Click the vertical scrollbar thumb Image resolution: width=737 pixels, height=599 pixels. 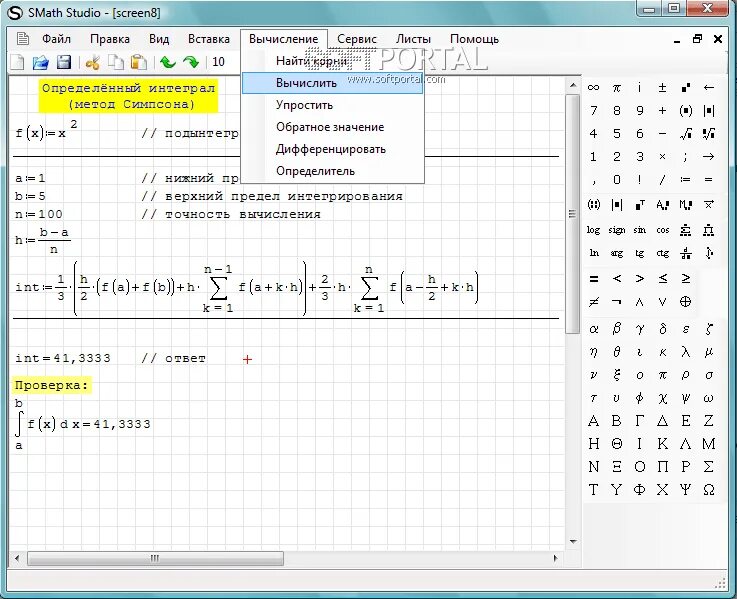point(572,214)
